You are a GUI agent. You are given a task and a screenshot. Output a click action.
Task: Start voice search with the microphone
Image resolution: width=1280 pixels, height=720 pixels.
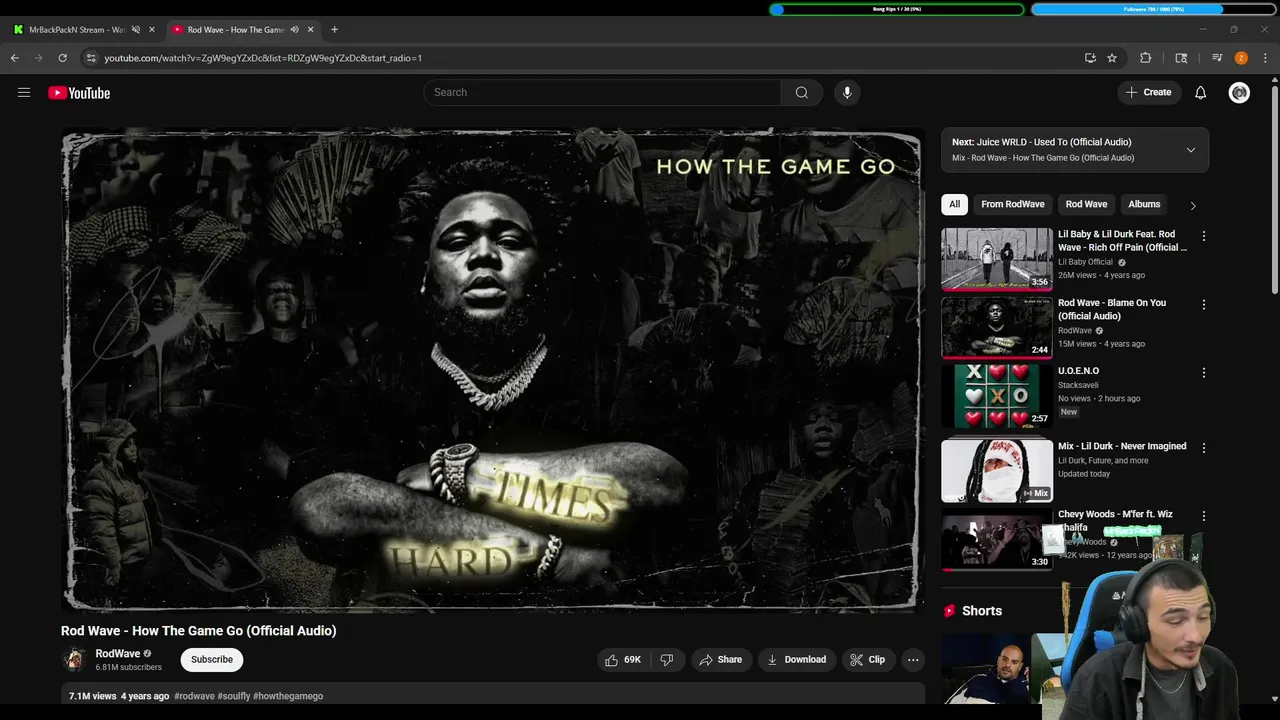click(x=847, y=92)
